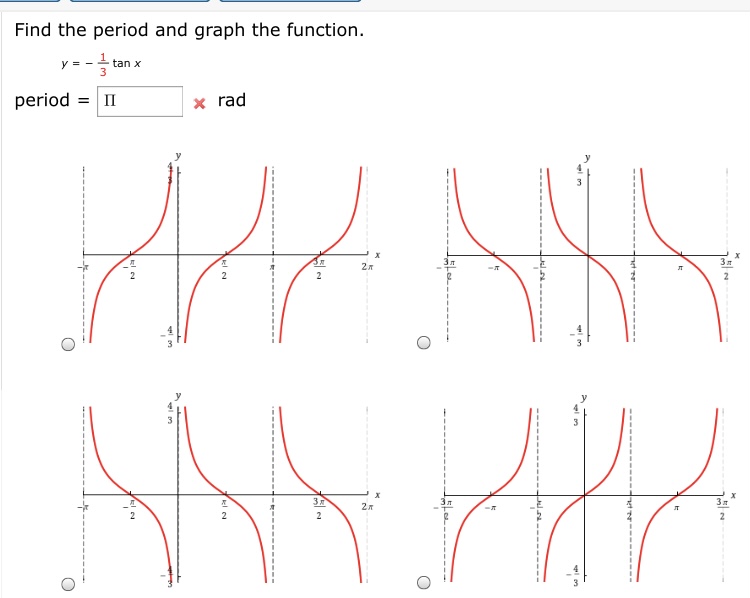Click the 'tan x' text in the equation
Image resolution: width=750 pixels, height=598 pixels.
coord(127,63)
